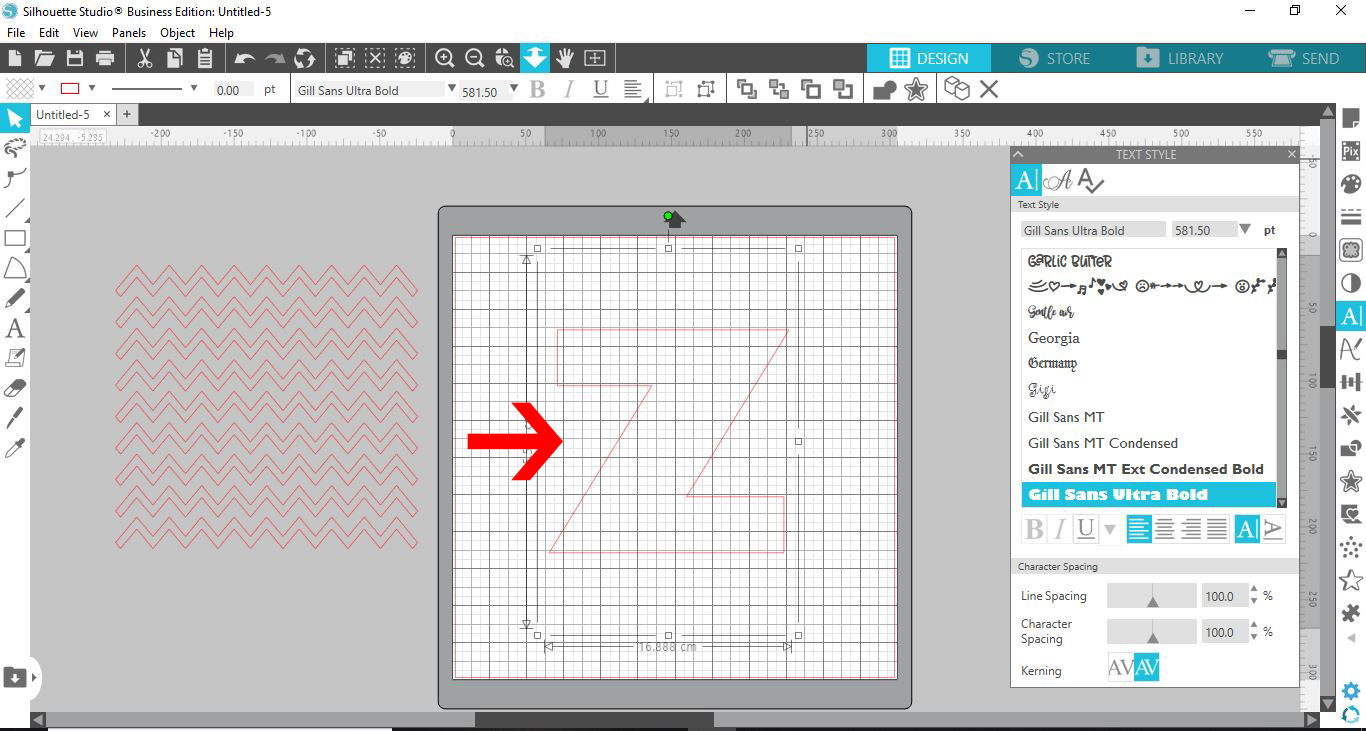Select the Knife tool from the sidebar

[14, 418]
